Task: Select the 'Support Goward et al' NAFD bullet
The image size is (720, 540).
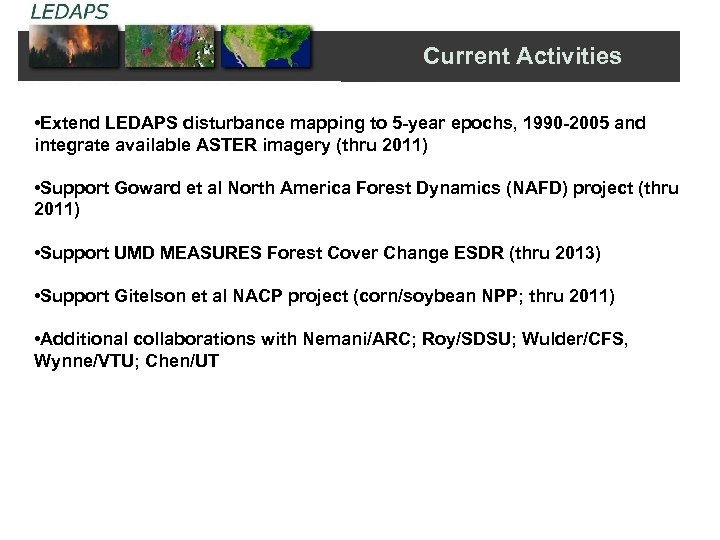Action: [356, 198]
